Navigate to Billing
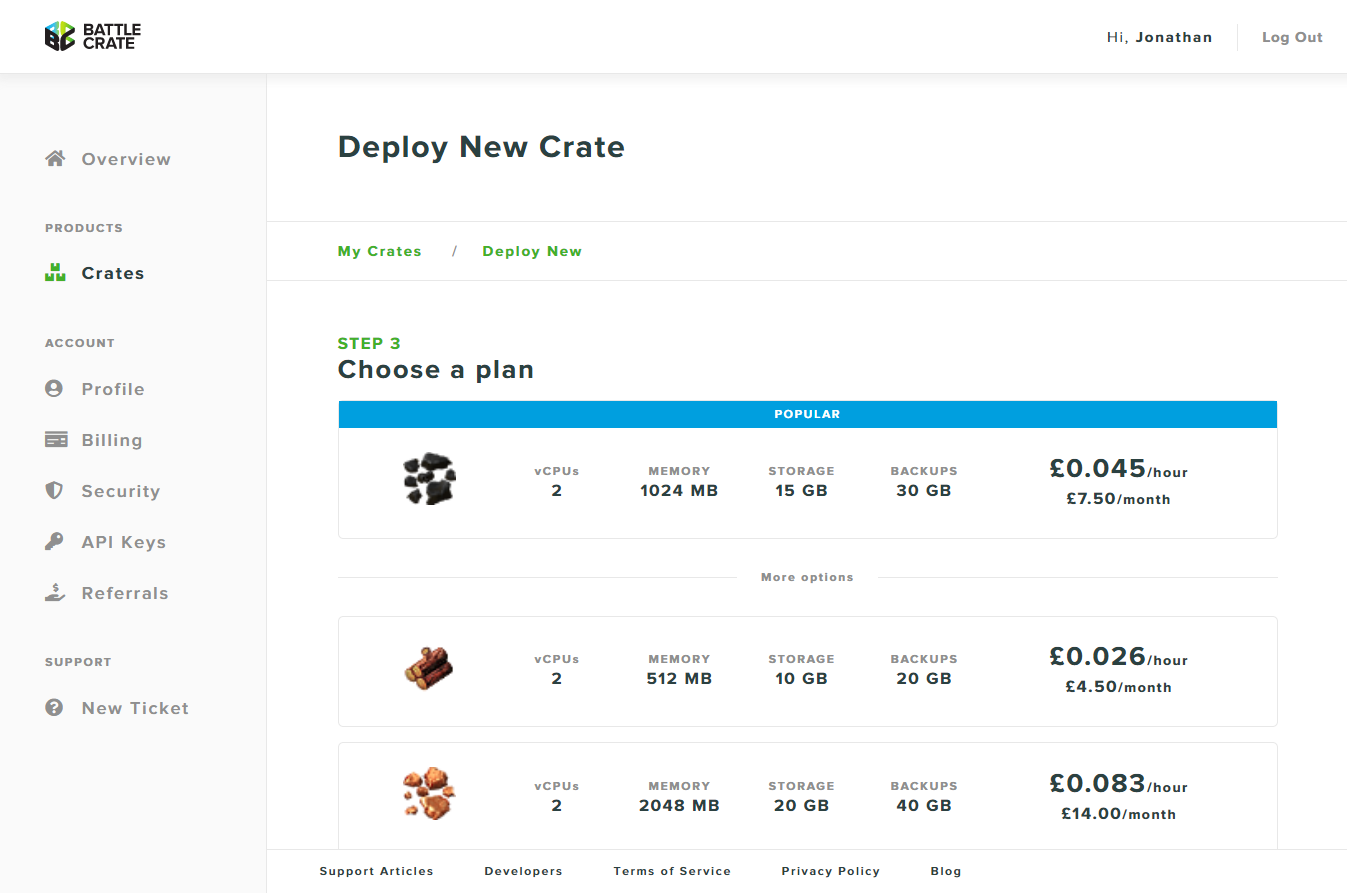Screen dimensions: 1347x893 [112, 440]
